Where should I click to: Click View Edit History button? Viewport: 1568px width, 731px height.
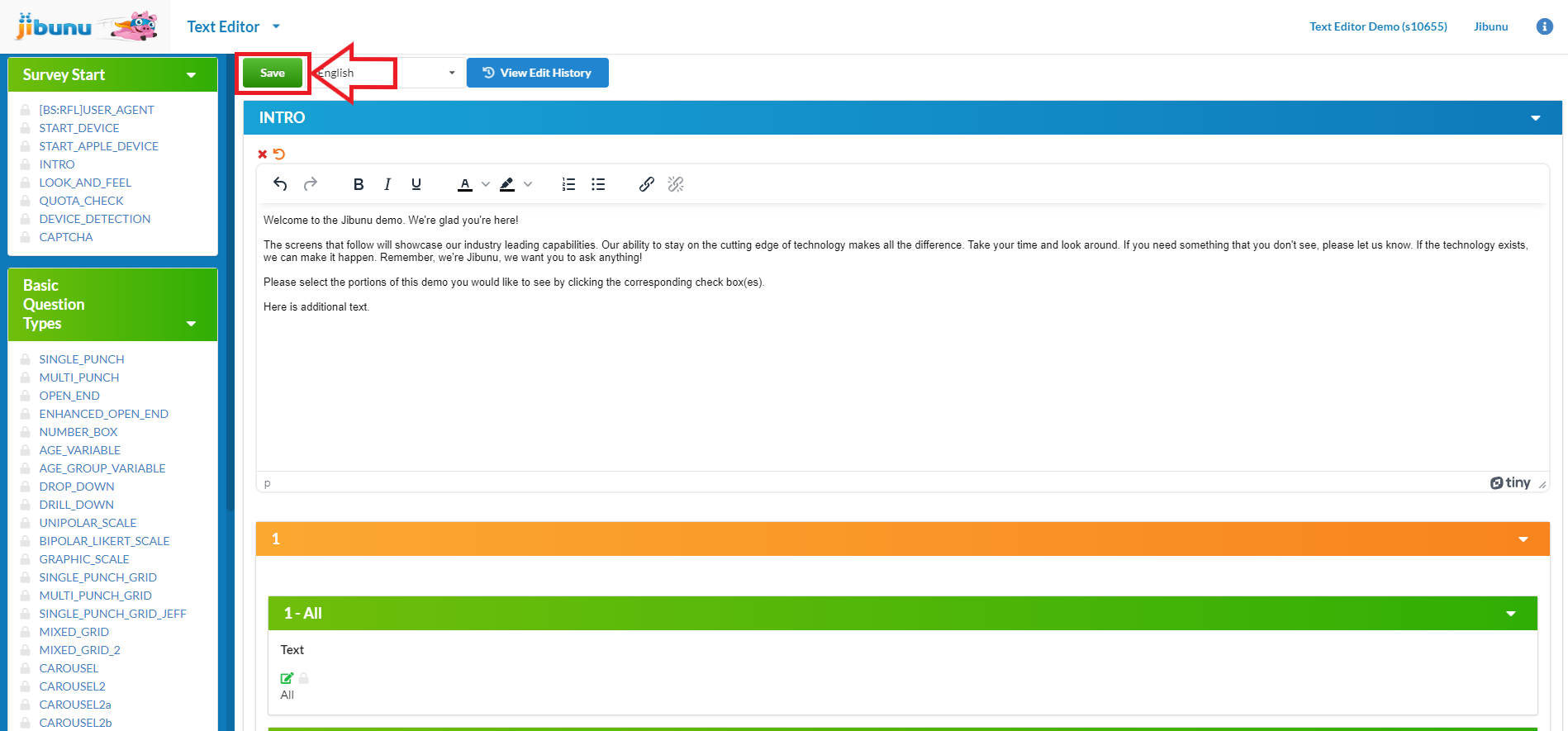[537, 73]
